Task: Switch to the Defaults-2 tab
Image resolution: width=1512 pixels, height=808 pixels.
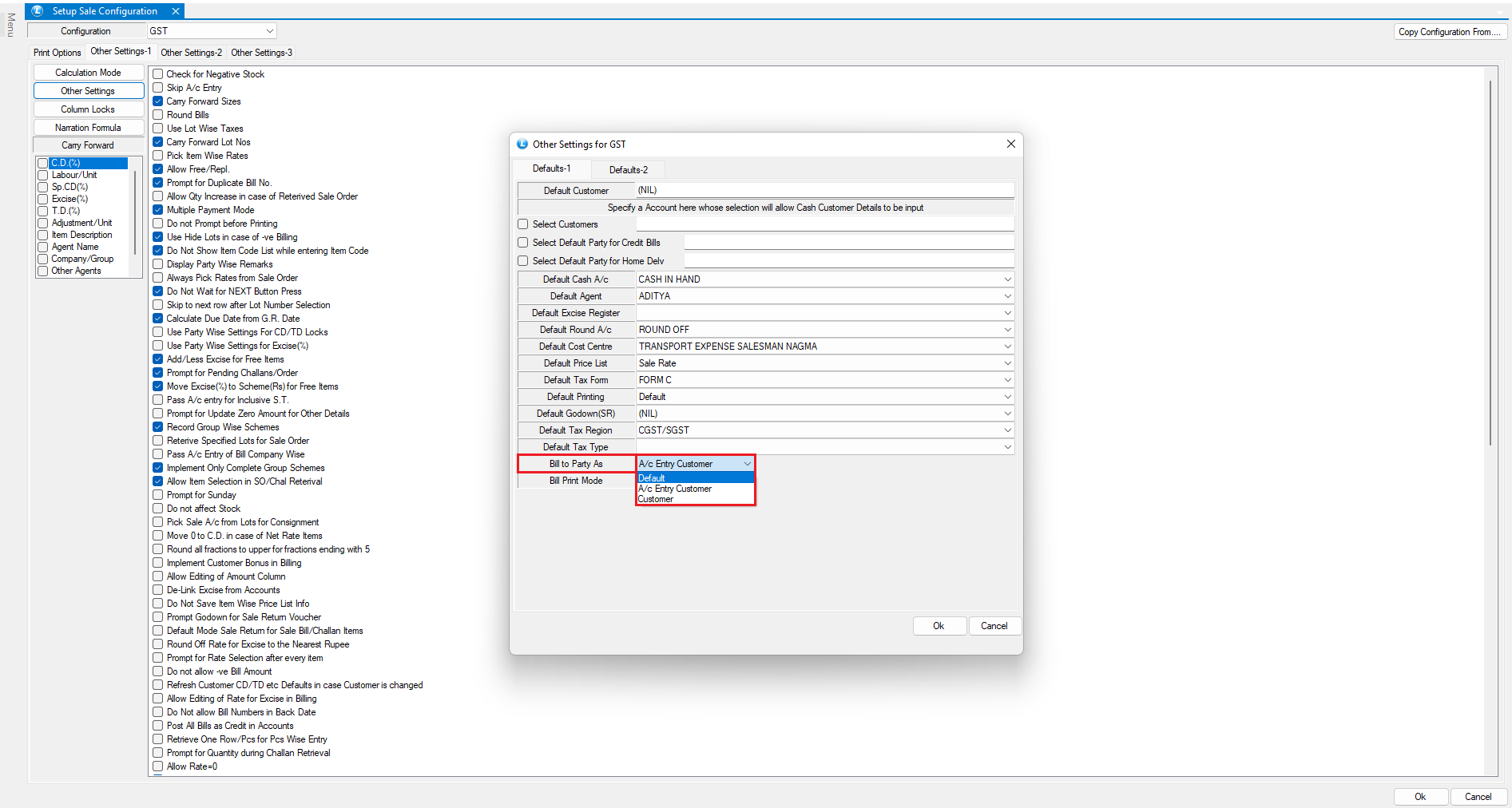Action: [x=628, y=170]
